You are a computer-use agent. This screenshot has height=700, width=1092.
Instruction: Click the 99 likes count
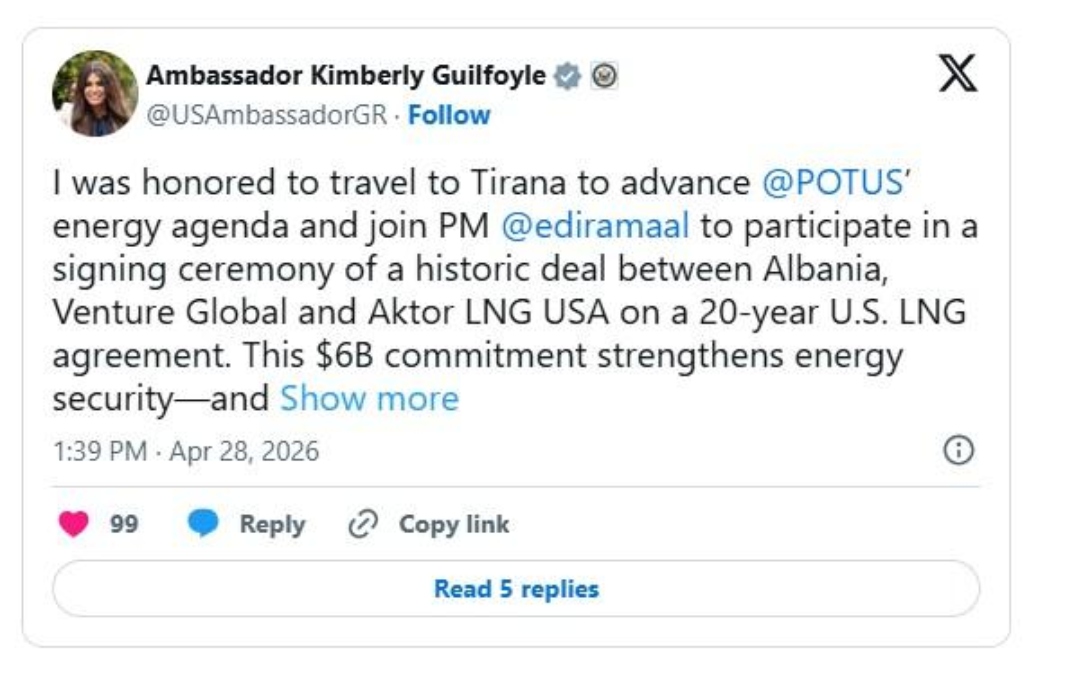pyautogui.click(x=124, y=525)
